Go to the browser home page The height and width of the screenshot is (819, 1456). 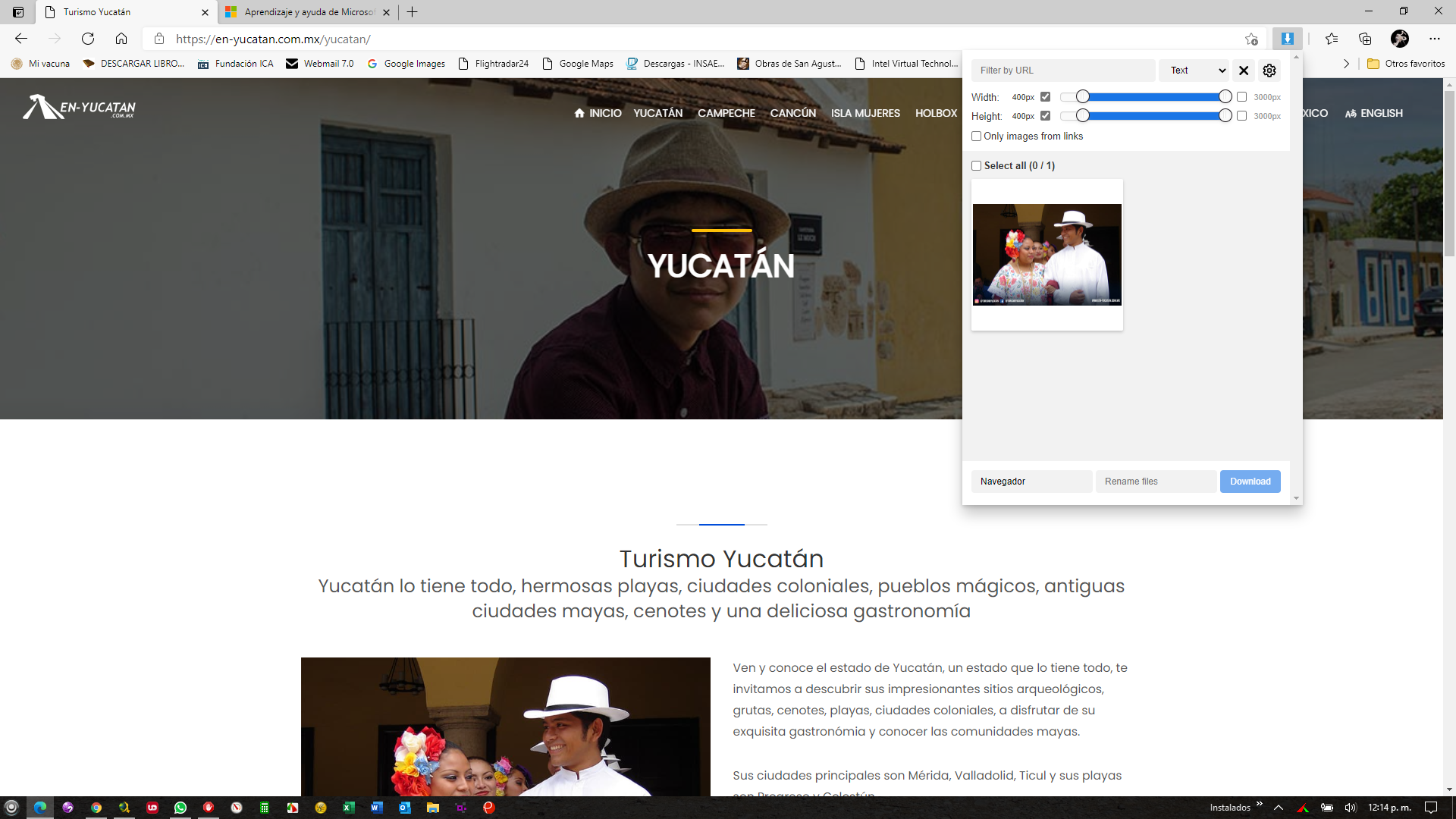pyautogui.click(x=121, y=39)
